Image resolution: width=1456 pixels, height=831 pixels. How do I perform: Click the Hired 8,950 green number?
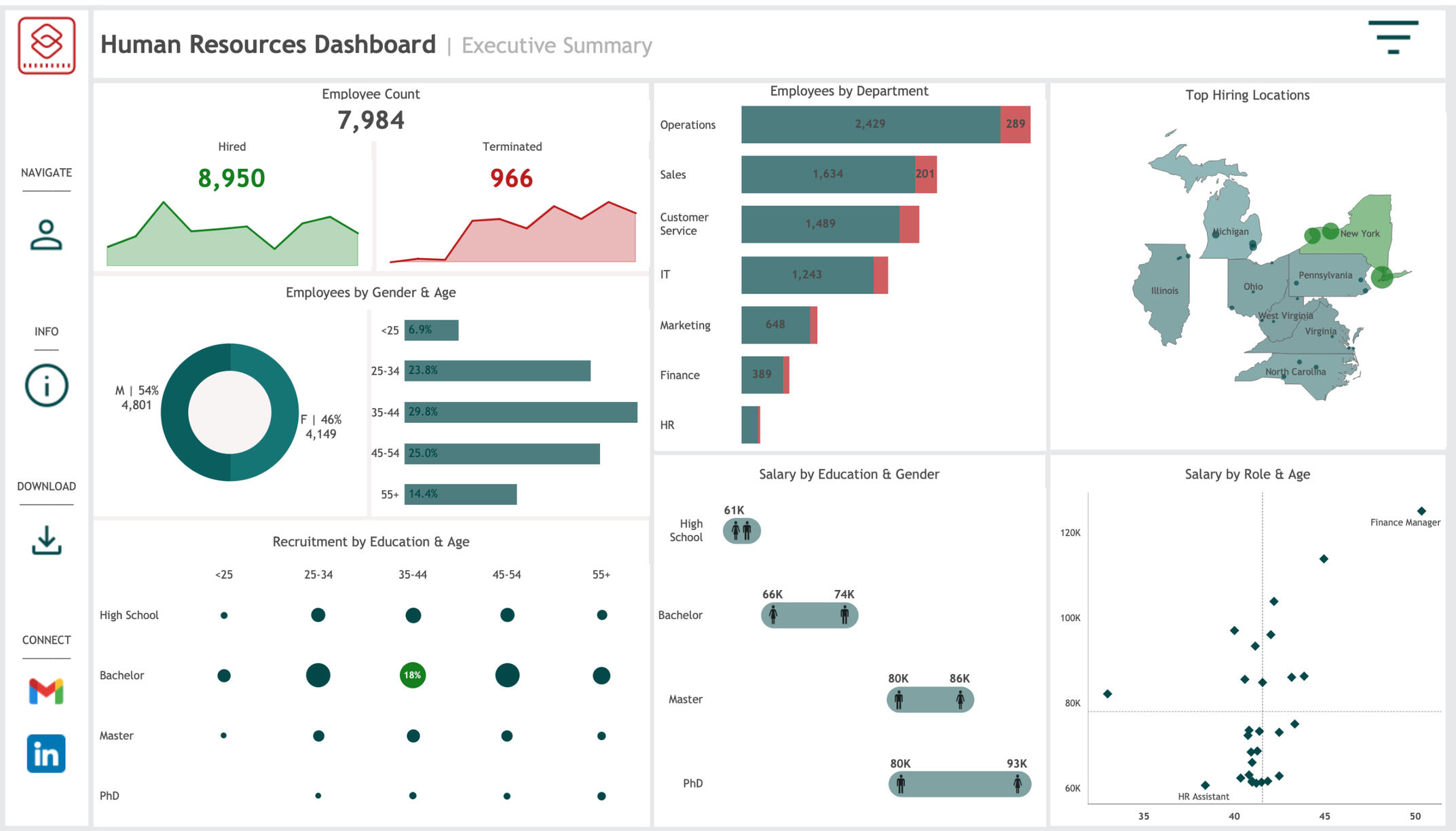(x=231, y=178)
